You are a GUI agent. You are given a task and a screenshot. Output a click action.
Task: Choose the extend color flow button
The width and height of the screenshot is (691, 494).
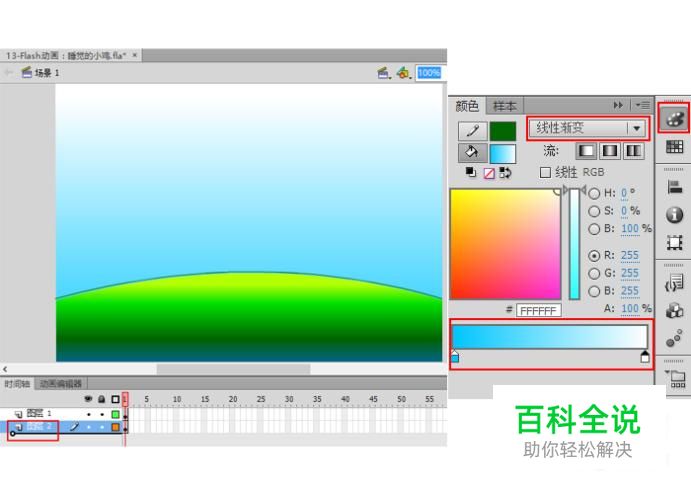[x=586, y=151]
